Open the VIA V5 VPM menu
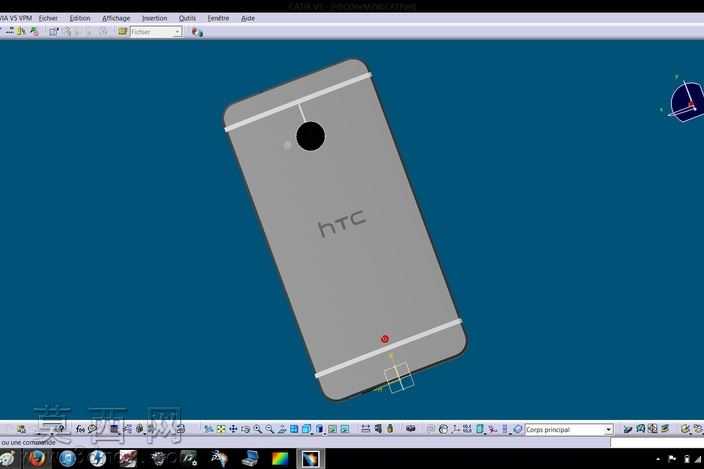This screenshot has width=704, height=469. (16, 18)
